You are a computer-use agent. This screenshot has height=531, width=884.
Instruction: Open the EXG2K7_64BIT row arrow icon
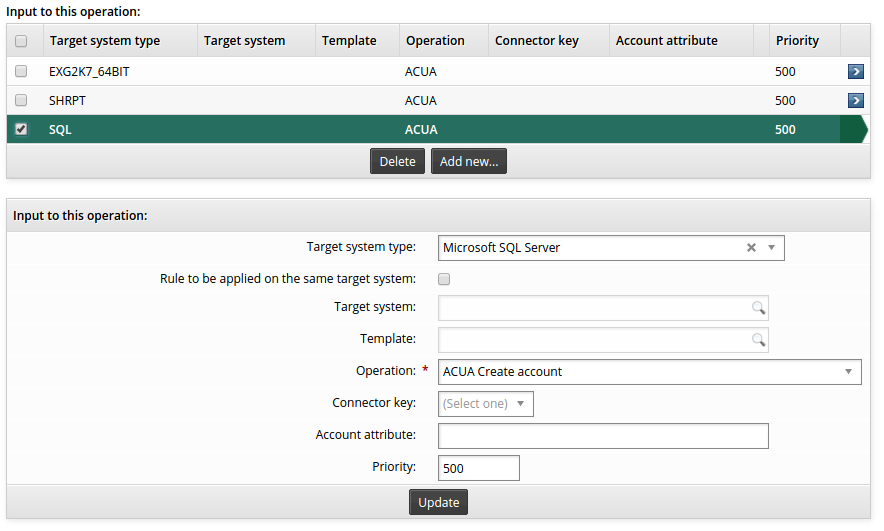click(x=855, y=72)
